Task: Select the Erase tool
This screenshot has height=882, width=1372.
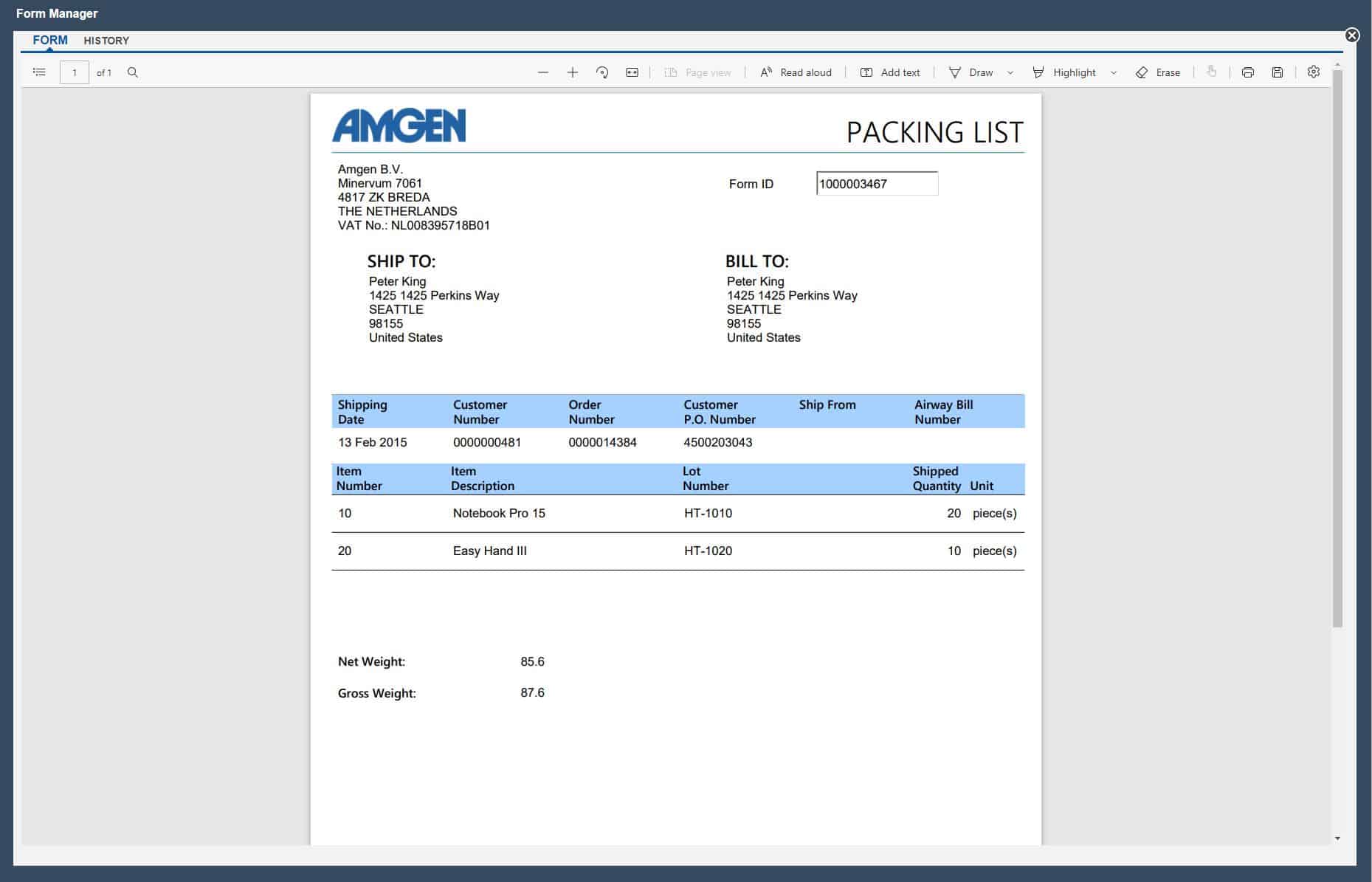Action: tap(1158, 72)
